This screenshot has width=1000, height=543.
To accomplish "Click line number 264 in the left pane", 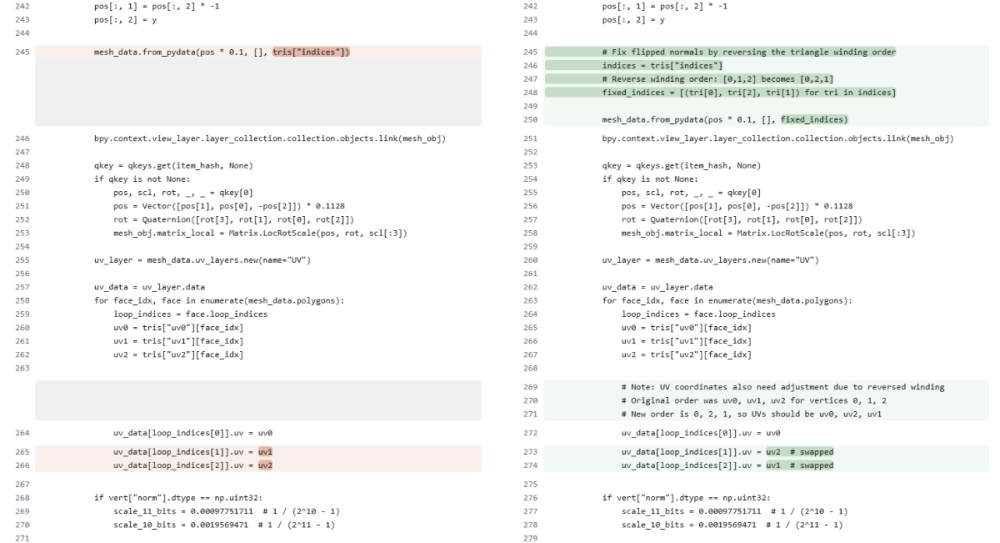I will (x=22, y=432).
